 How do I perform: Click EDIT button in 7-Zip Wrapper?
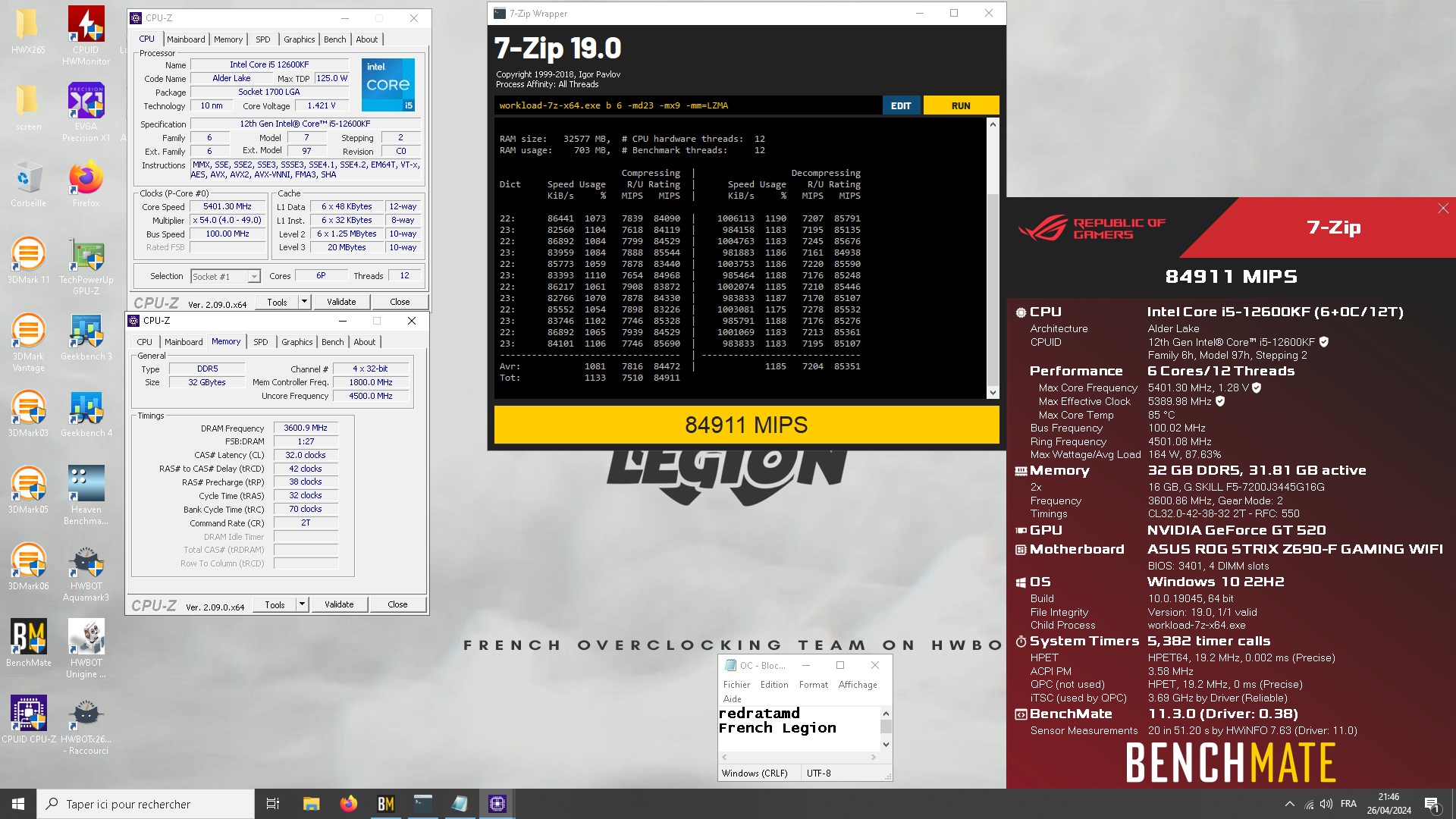click(901, 105)
